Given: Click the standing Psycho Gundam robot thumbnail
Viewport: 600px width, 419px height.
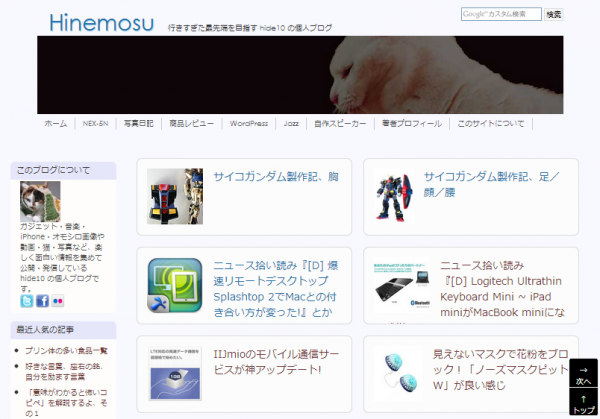Looking at the screenshot, I should pyautogui.click(x=394, y=196).
